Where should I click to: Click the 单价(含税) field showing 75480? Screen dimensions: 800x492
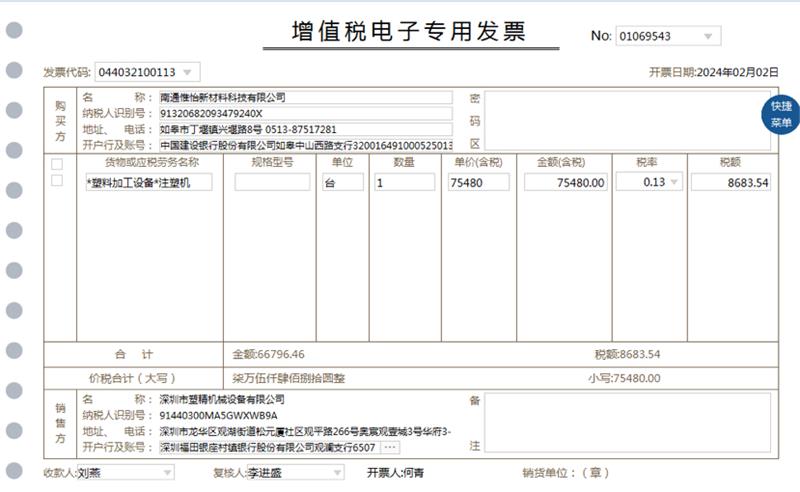pos(477,182)
